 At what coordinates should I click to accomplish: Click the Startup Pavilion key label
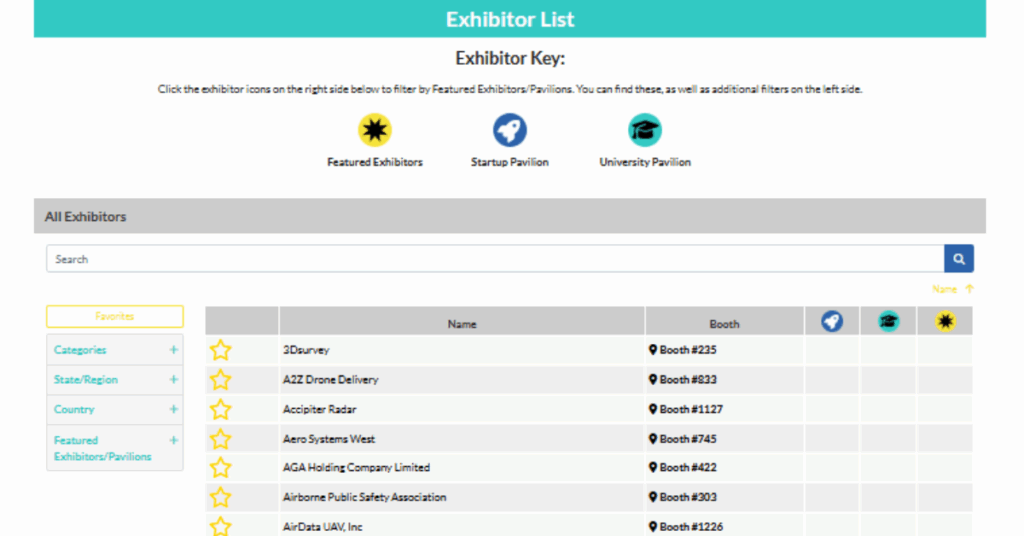[x=509, y=162]
